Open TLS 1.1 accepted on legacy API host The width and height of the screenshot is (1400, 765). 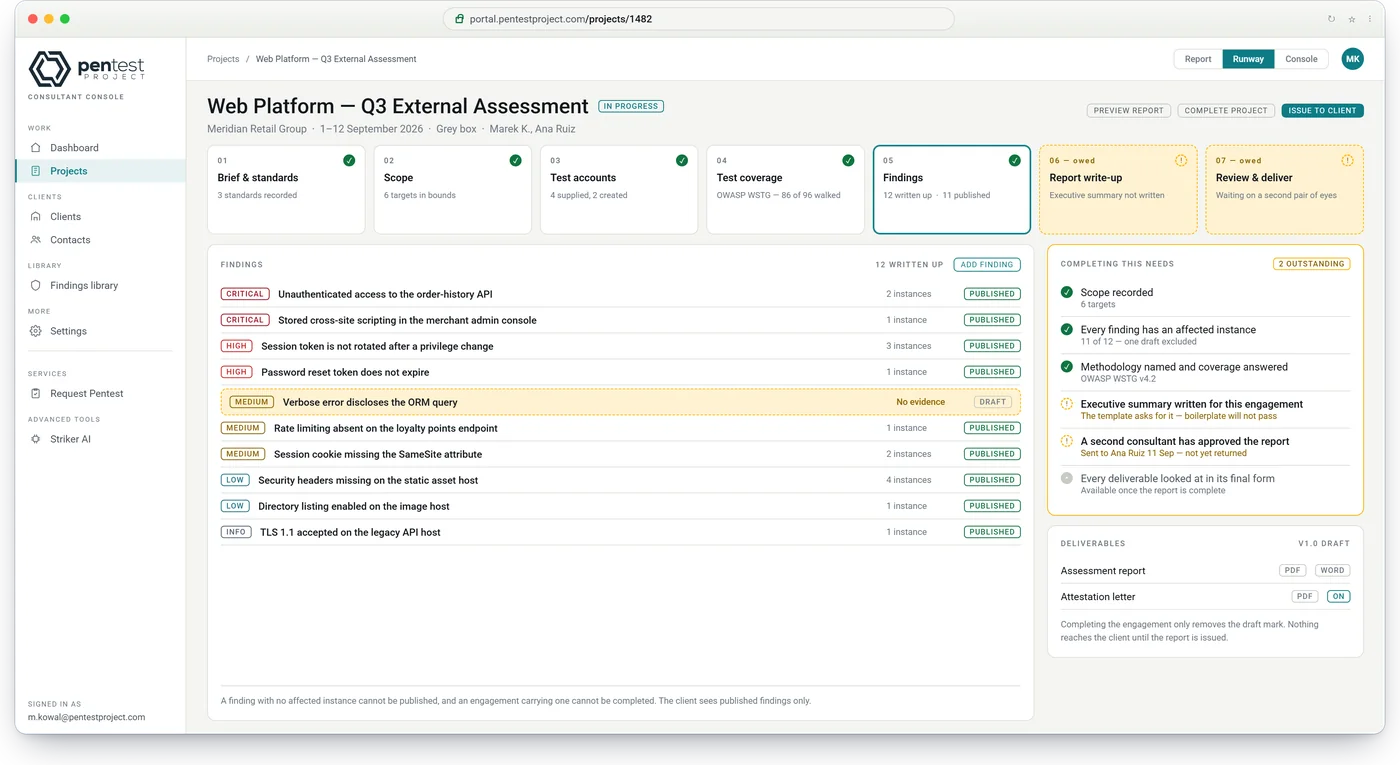click(x=620, y=532)
